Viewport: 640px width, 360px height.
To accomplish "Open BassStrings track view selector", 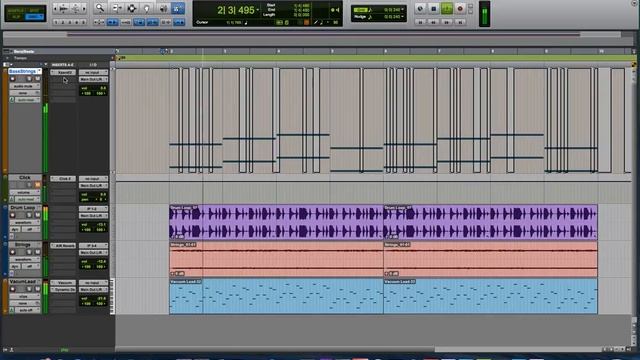I will [x=24, y=86].
